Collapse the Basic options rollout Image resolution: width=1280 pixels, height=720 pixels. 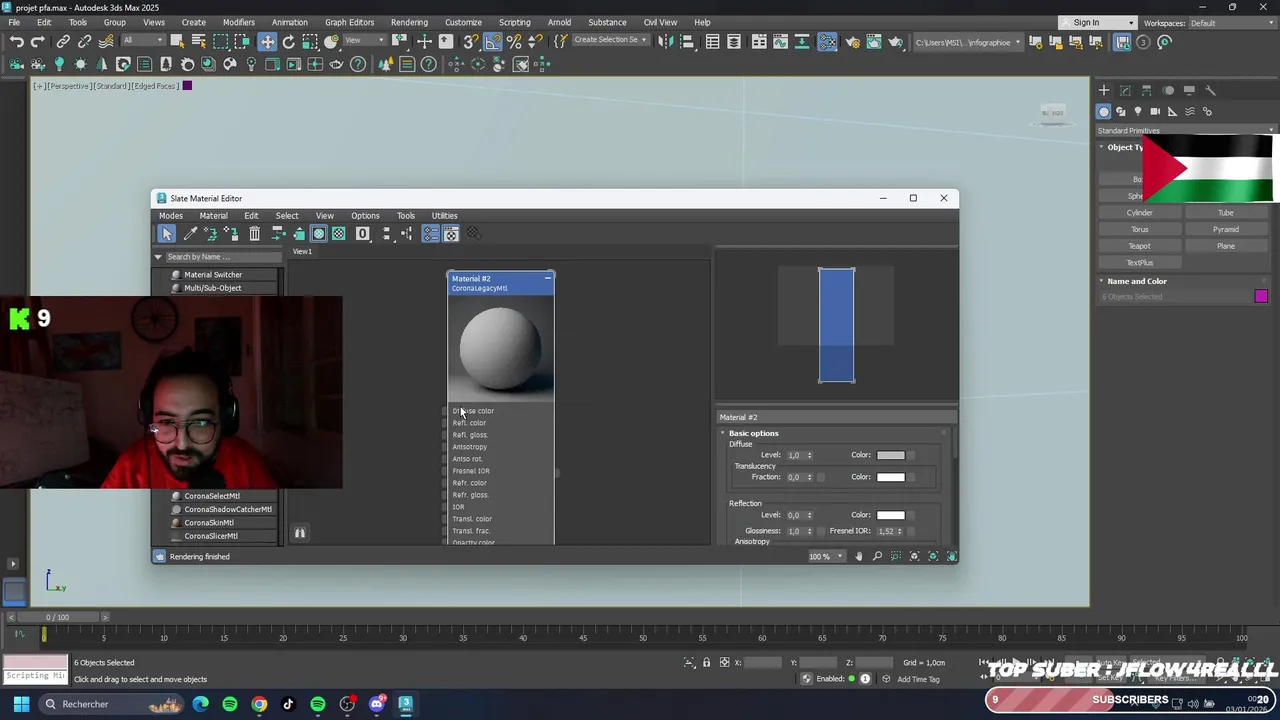coord(723,433)
